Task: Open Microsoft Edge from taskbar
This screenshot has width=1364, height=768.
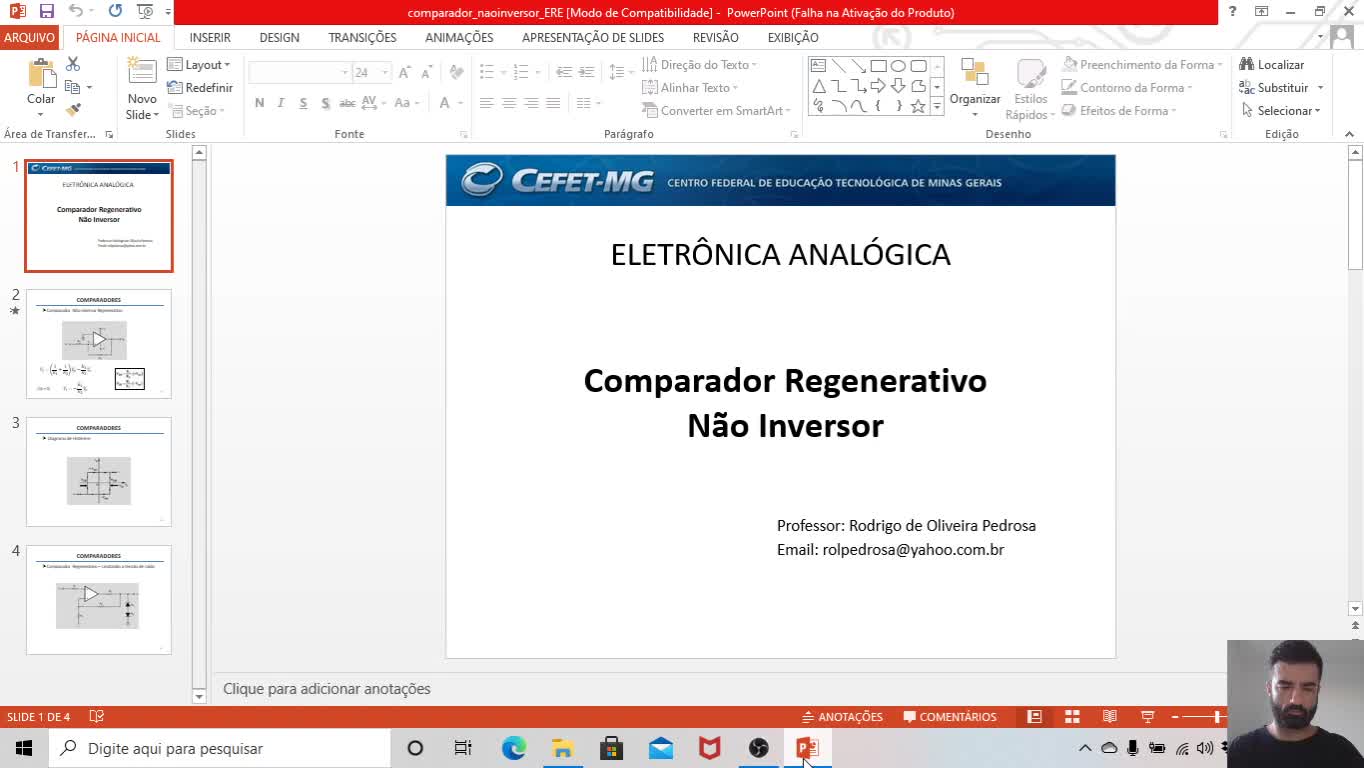Action: click(514, 748)
